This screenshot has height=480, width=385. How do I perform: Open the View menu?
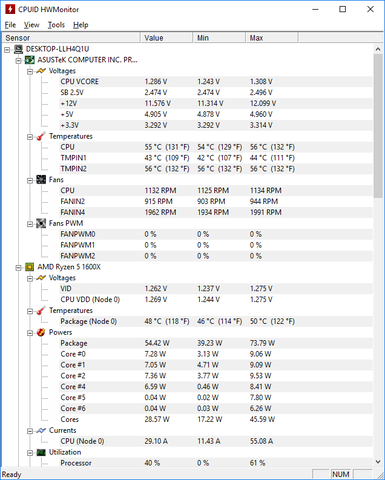pyautogui.click(x=32, y=25)
